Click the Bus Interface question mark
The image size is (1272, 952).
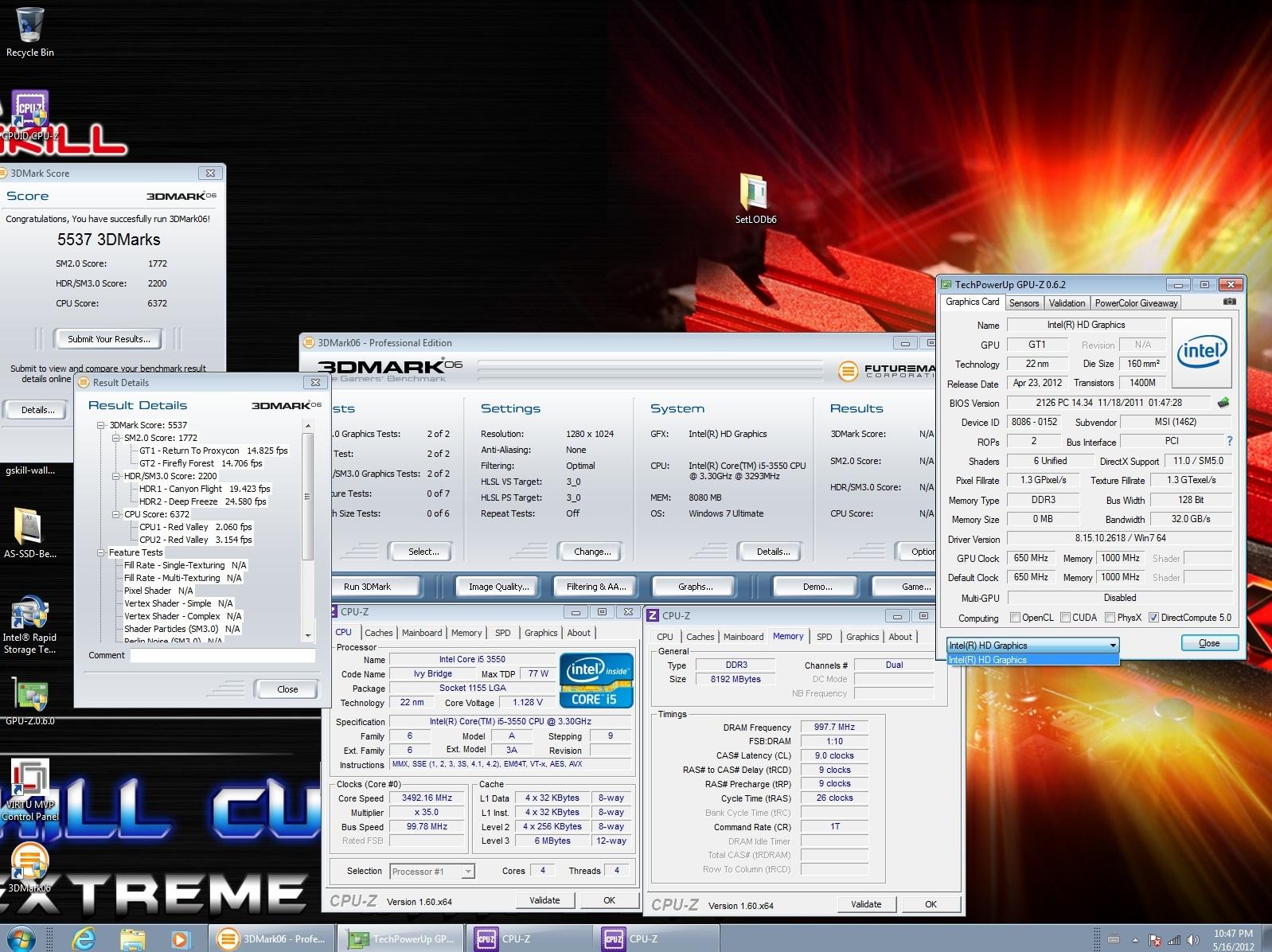[1229, 441]
